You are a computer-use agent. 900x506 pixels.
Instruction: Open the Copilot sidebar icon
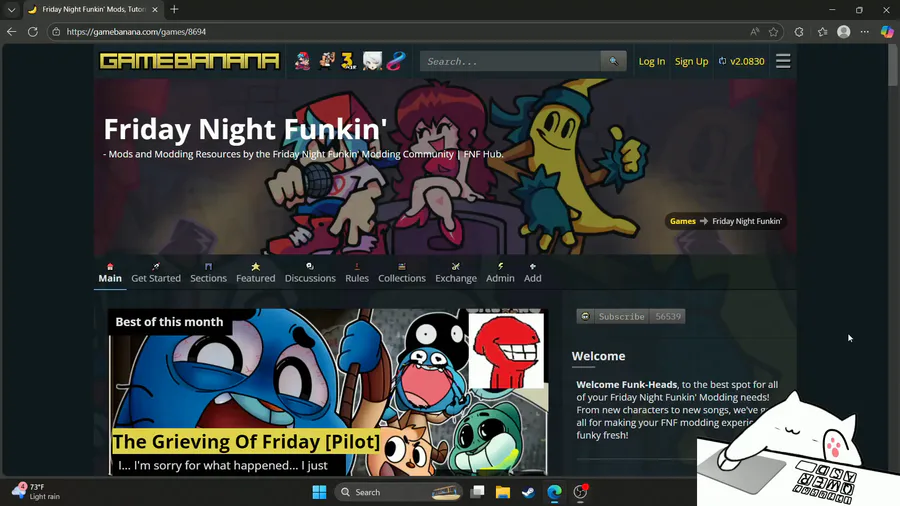887,32
